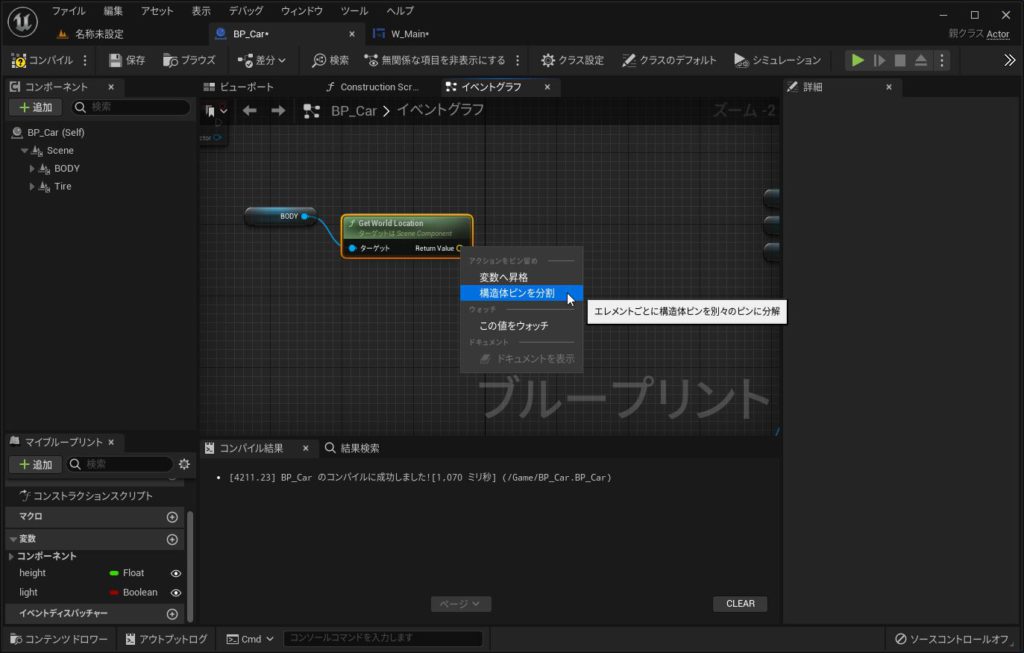
Task: Add new variable with plus icon
Action: tap(172, 539)
